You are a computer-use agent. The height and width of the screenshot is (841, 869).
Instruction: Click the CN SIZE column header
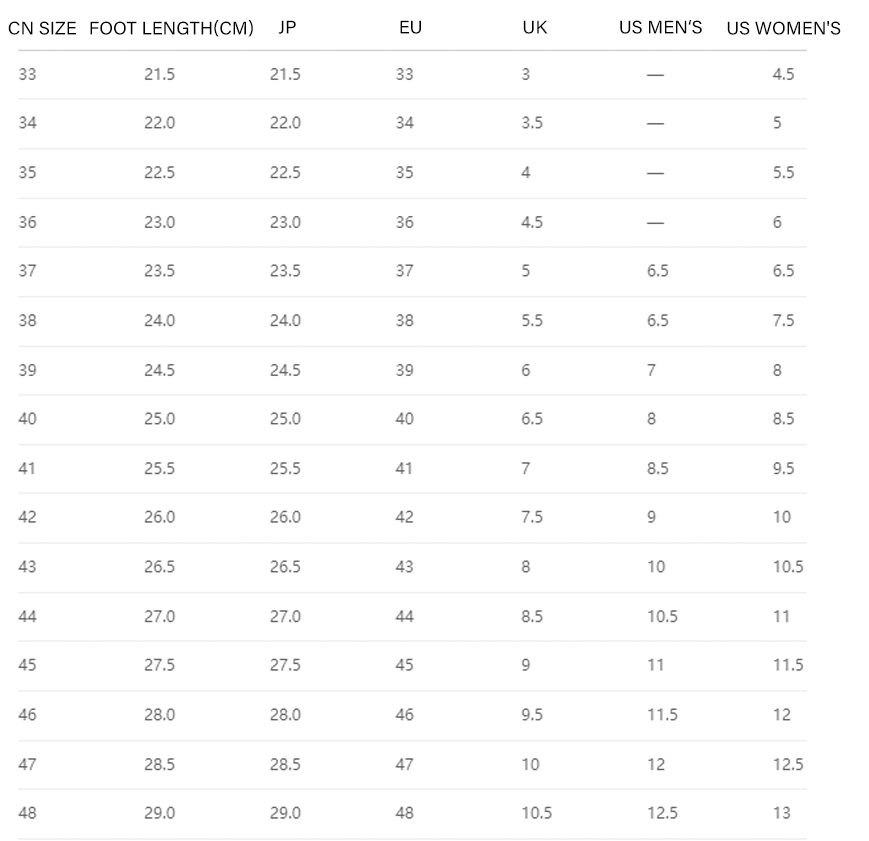tap(42, 28)
